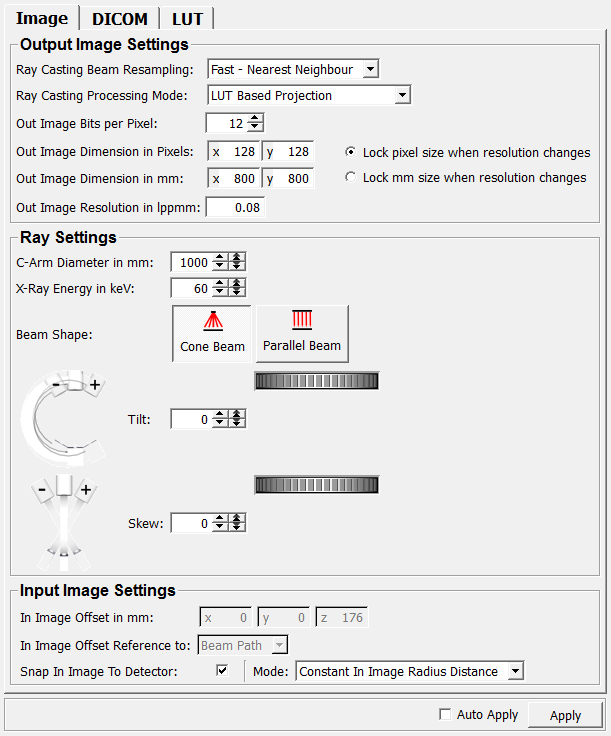Screen dimensions: 611x736
Task: Open Ray Casting Beam Resampling dropdown
Action: [293, 70]
